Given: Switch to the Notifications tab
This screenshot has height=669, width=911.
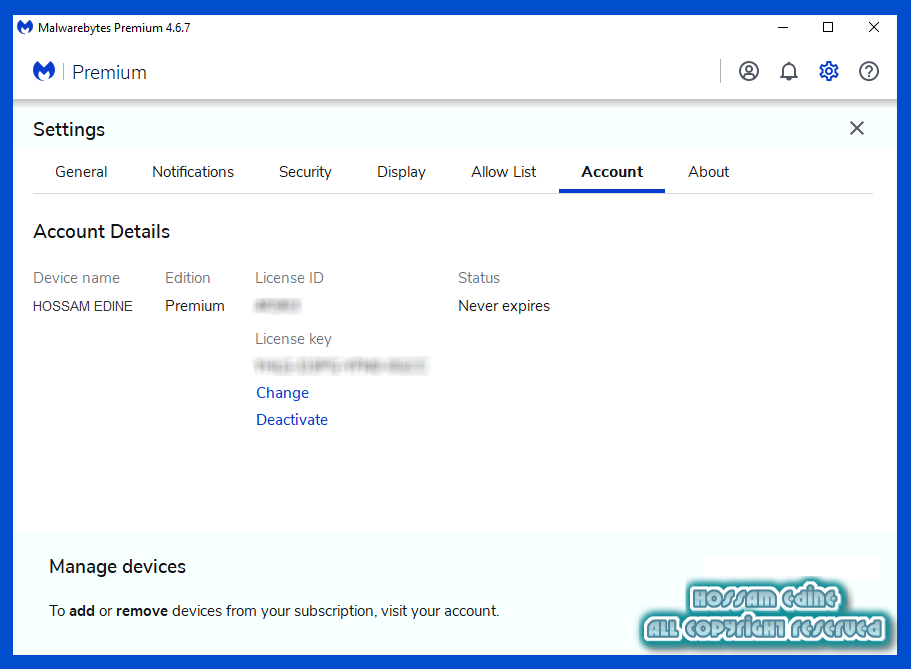Looking at the screenshot, I should click(x=193, y=172).
